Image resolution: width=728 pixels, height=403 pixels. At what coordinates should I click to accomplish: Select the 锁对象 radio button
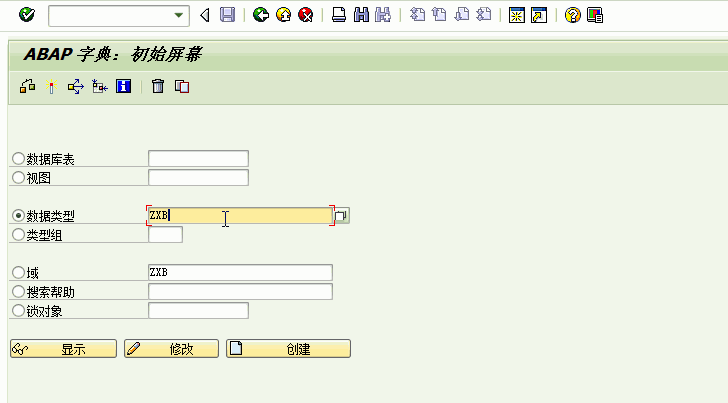coord(18,311)
